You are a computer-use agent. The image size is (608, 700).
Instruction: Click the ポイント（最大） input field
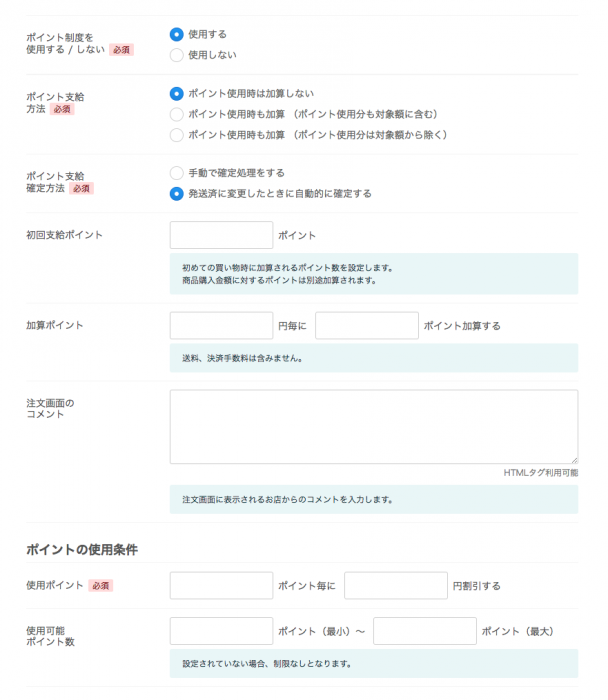[425, 631]
